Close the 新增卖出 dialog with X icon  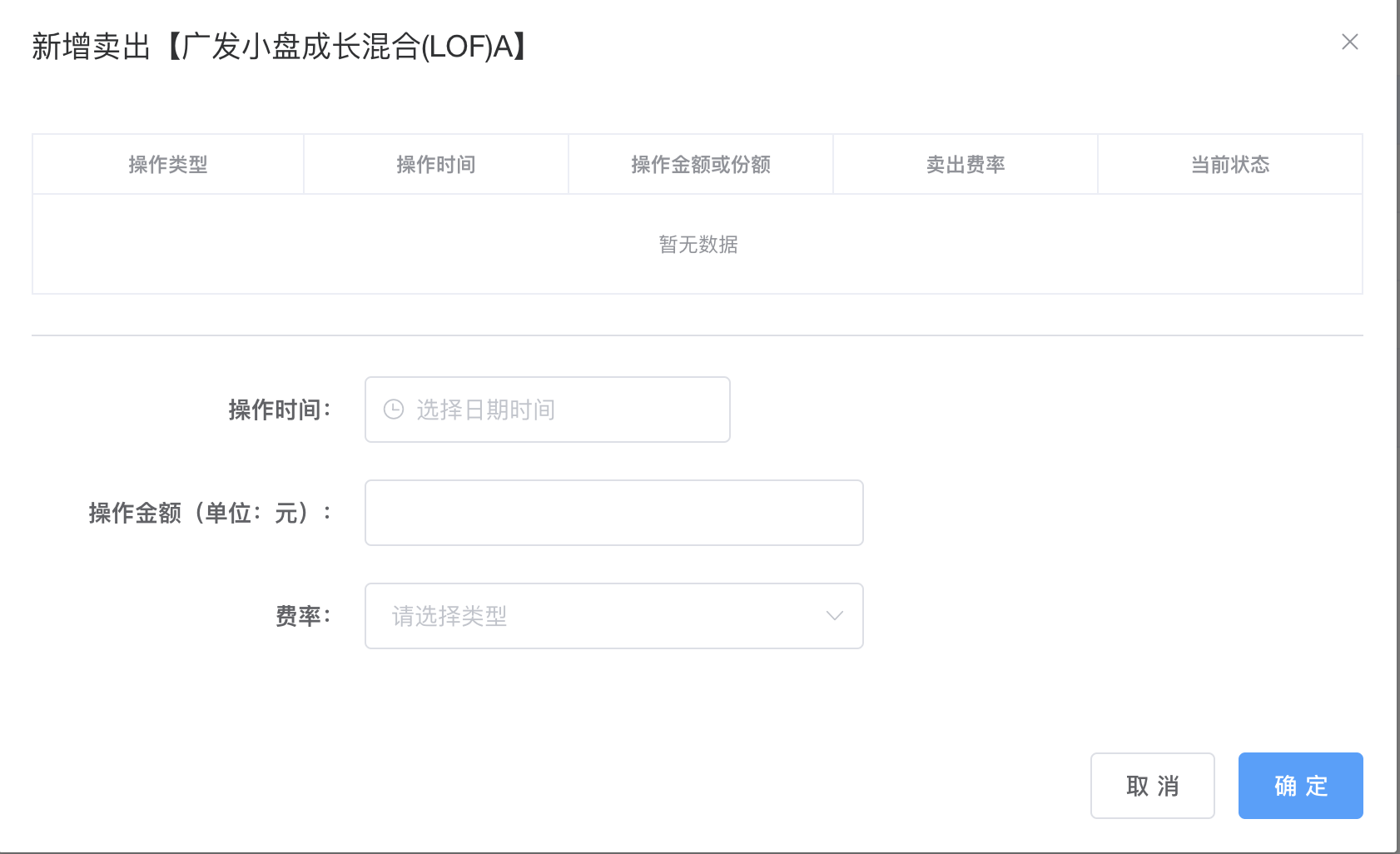1349,42
